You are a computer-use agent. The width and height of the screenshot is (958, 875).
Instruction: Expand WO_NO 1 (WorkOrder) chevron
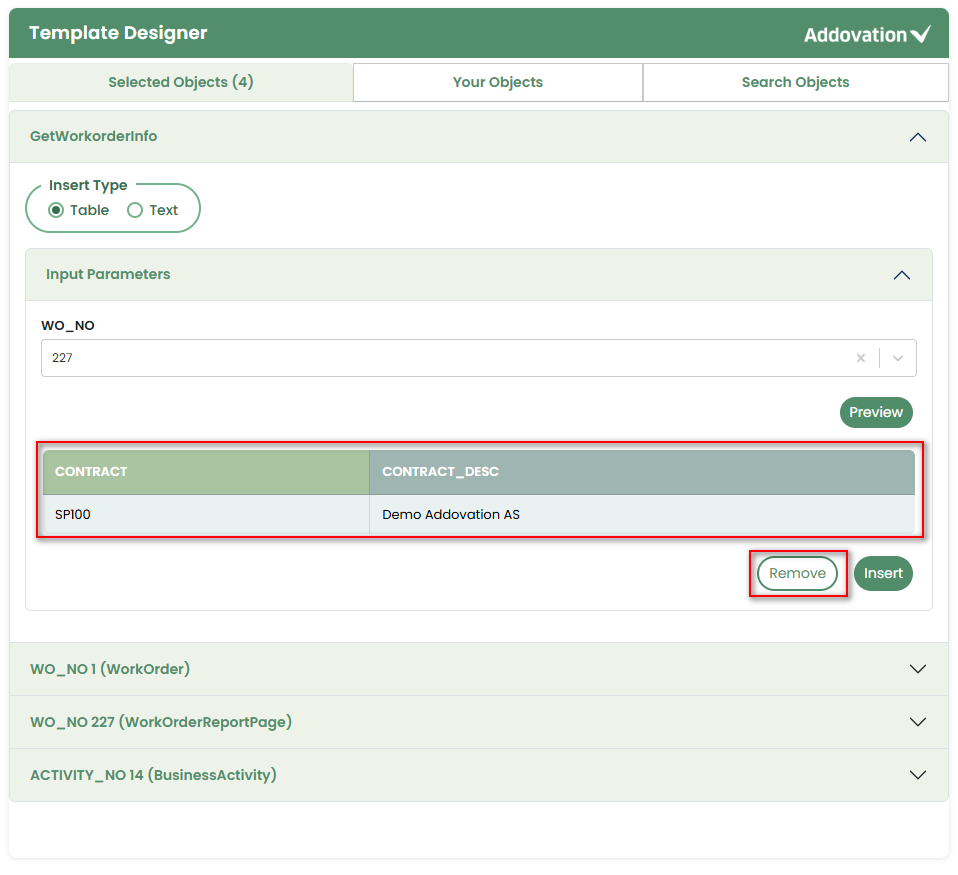(x=917, y=669)
